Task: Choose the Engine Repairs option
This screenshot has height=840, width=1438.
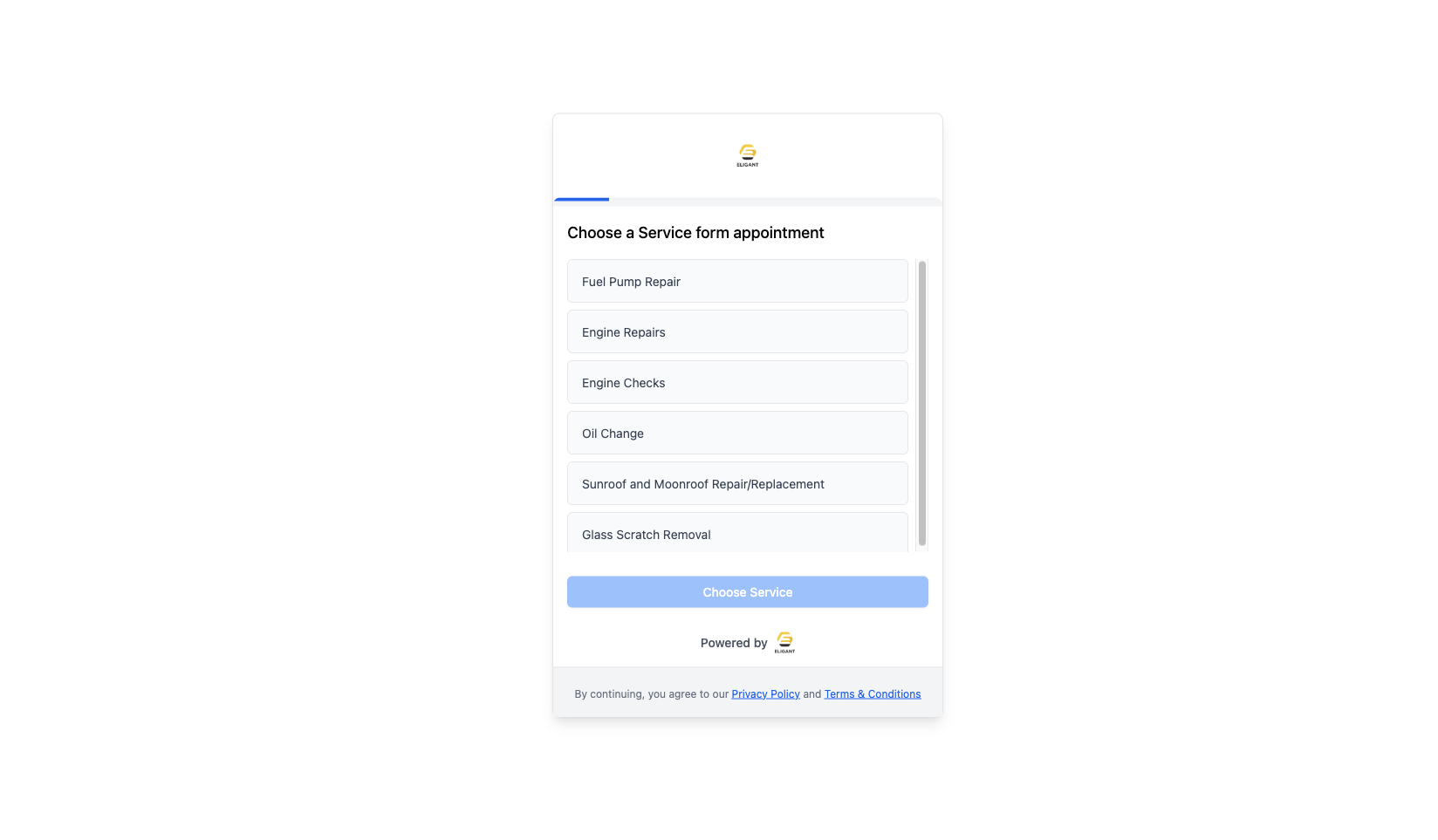Action: 737,331
